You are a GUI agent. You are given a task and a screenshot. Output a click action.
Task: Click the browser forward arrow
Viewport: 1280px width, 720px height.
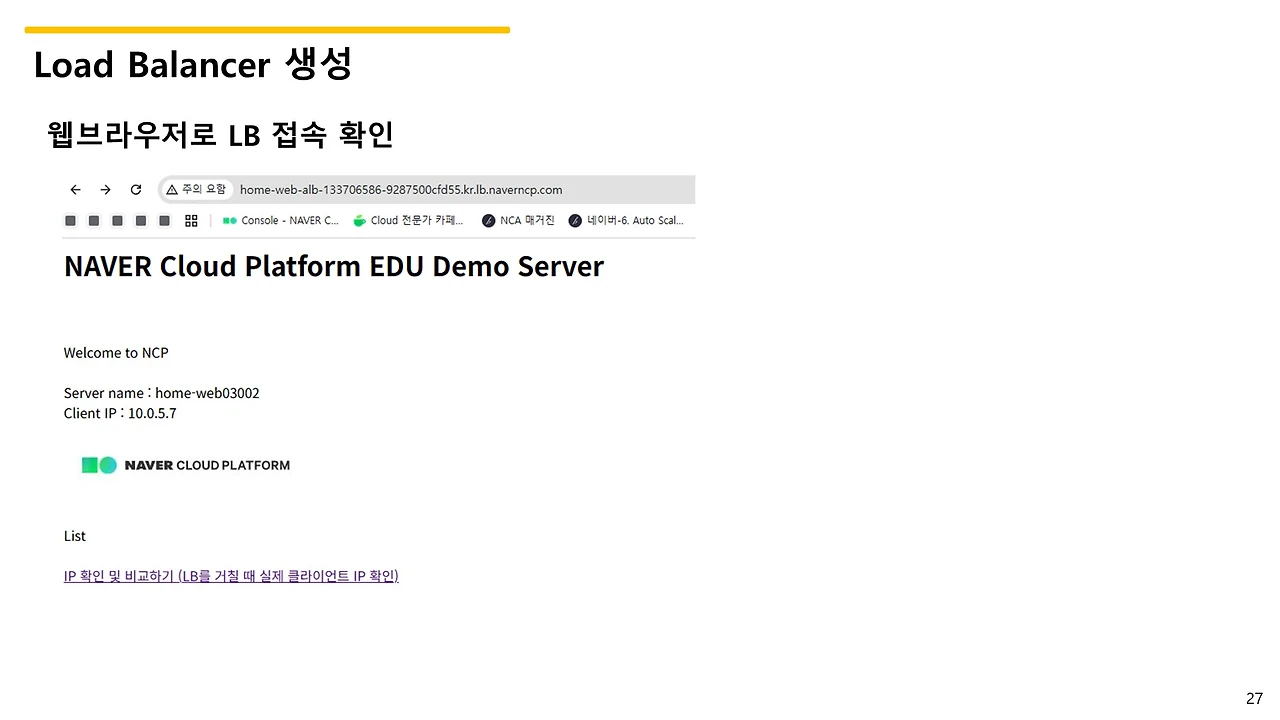105,190
